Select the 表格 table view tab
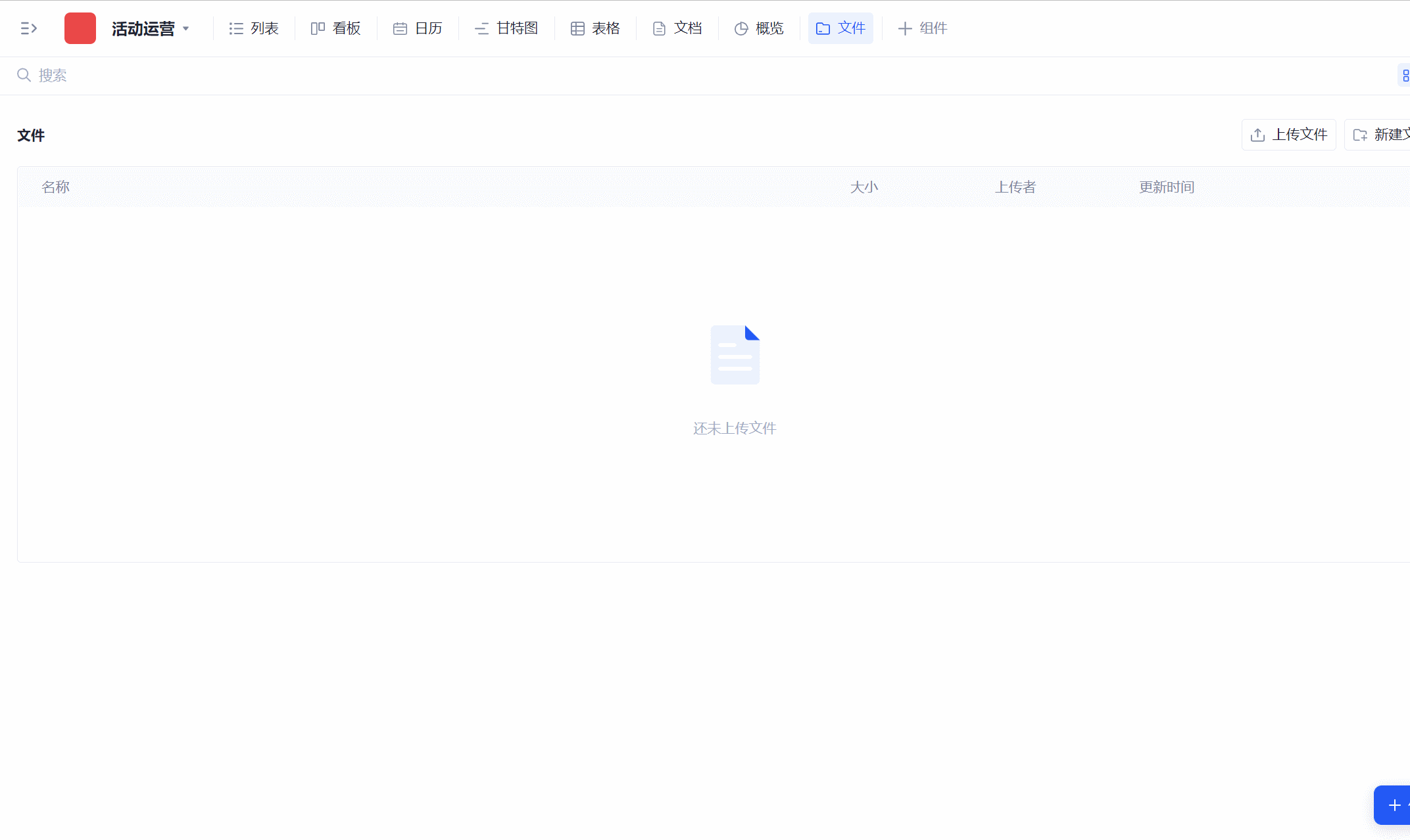Viewport: 1410px width, 840px height. tap(595, 28)
